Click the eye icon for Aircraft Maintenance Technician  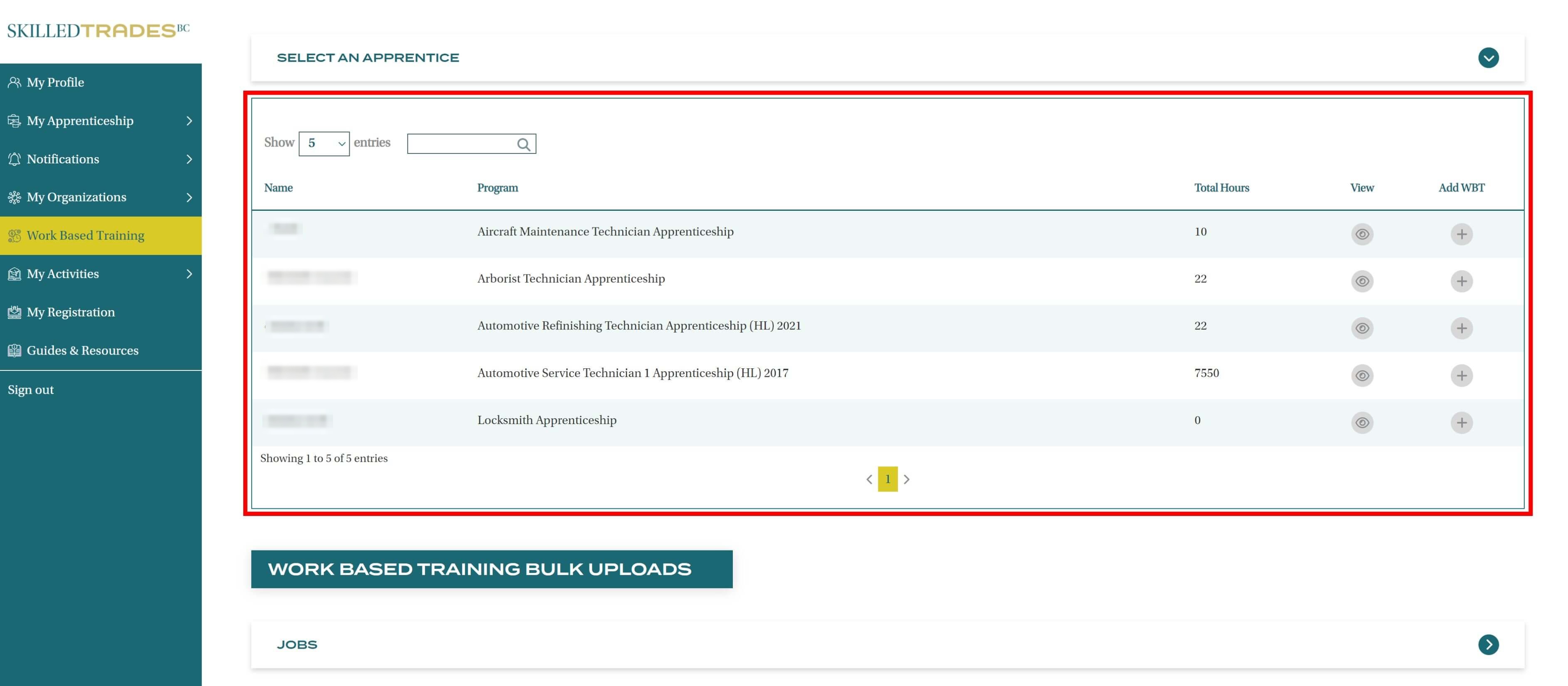tap(1362, 234)
